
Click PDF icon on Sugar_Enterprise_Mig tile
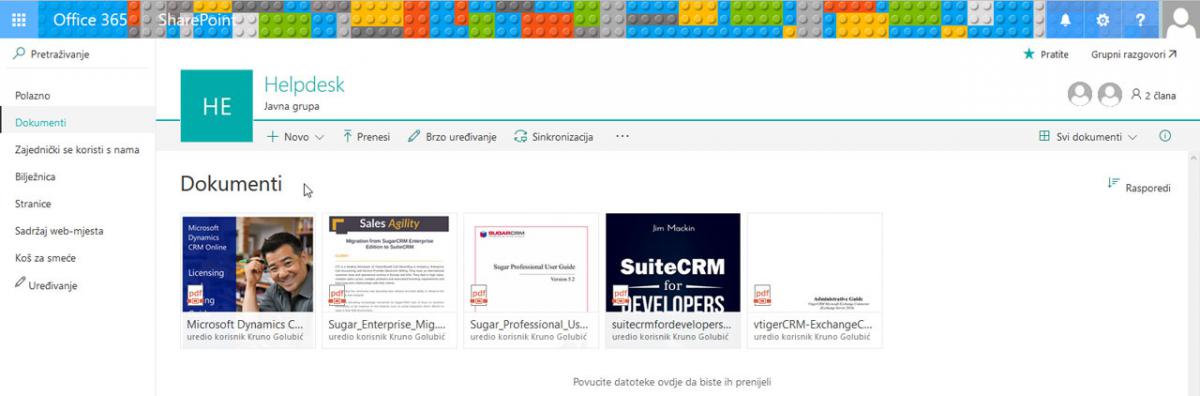pyautogui.click(x=337, y=295)
